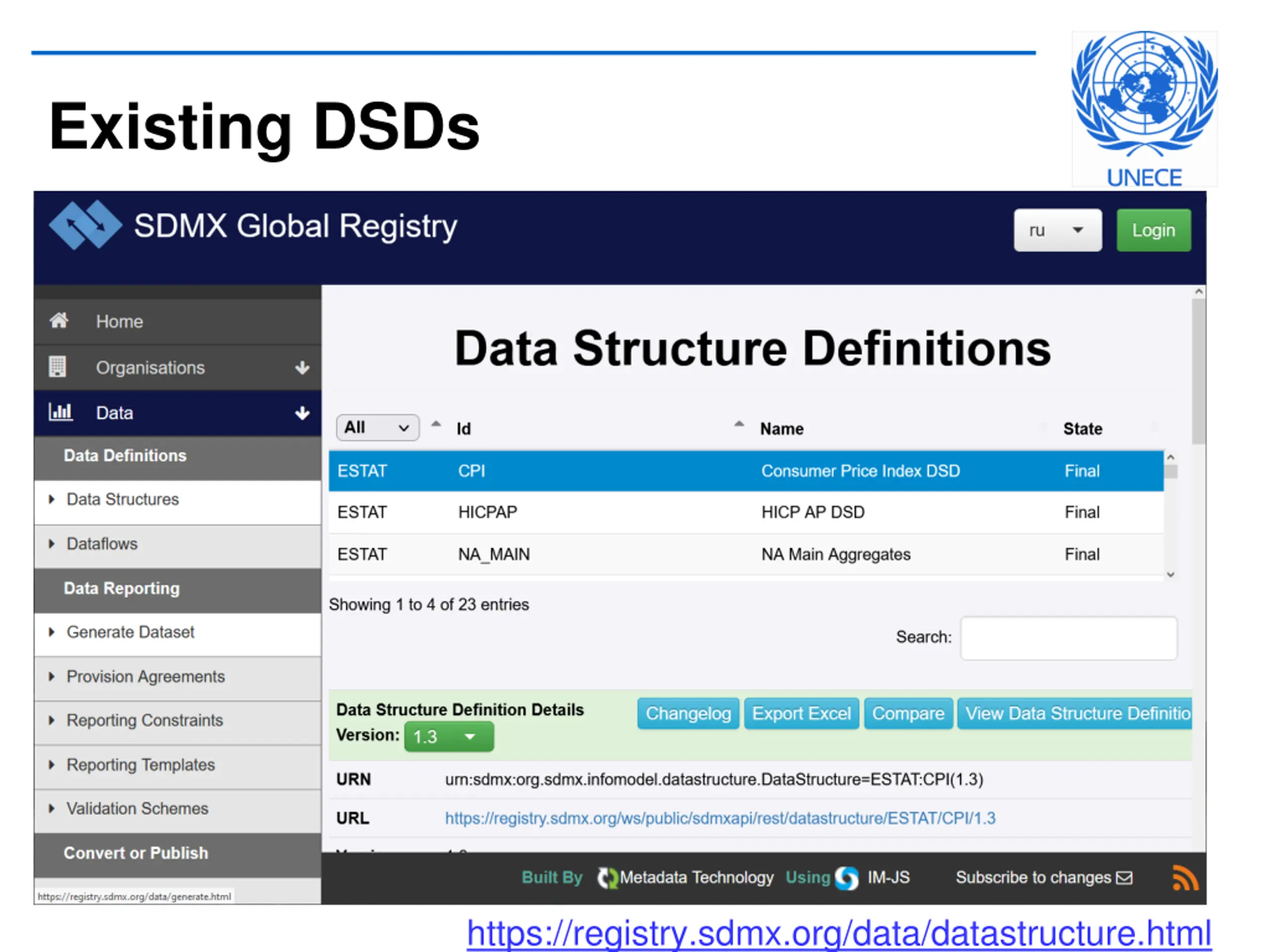This screenshot has width=1270, height=952.
Task: Select the ESTAT CPI table row
Action: pyautogui.click(x=746, y=471)
